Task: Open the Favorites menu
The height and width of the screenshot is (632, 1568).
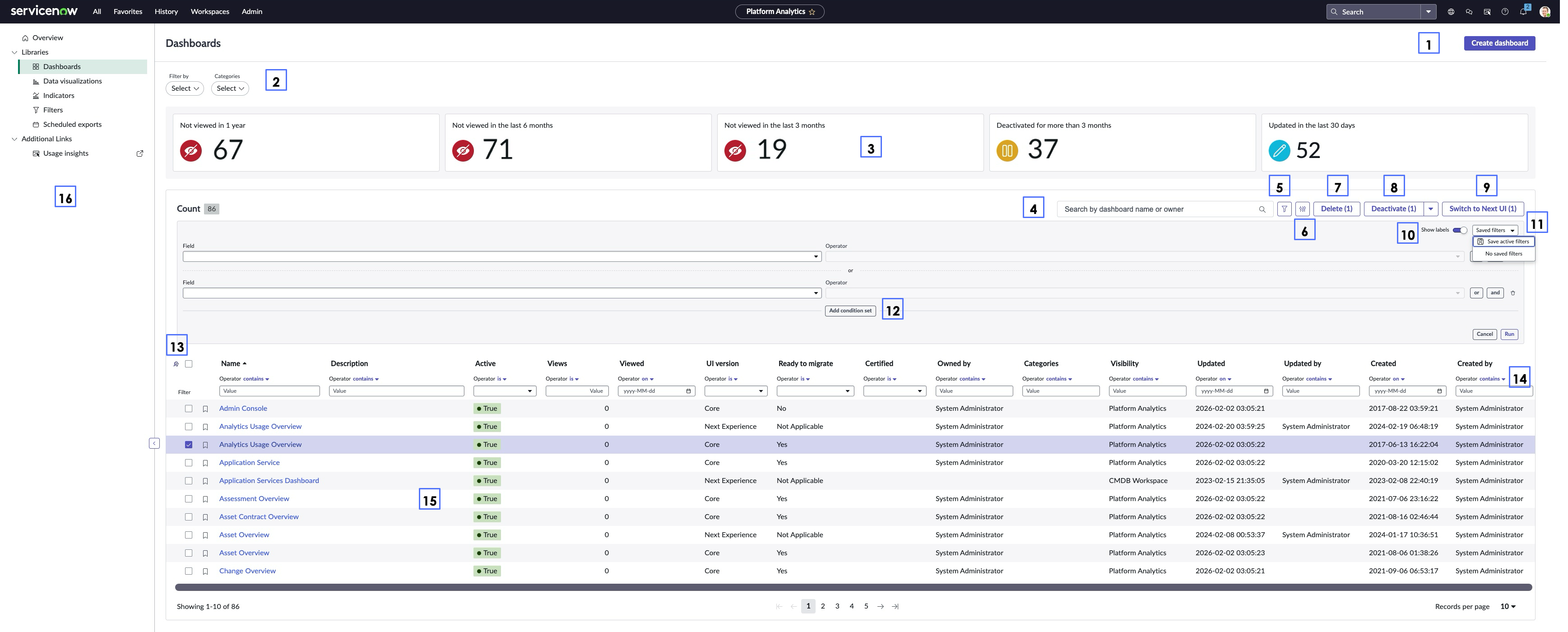Action: point(128,12)
